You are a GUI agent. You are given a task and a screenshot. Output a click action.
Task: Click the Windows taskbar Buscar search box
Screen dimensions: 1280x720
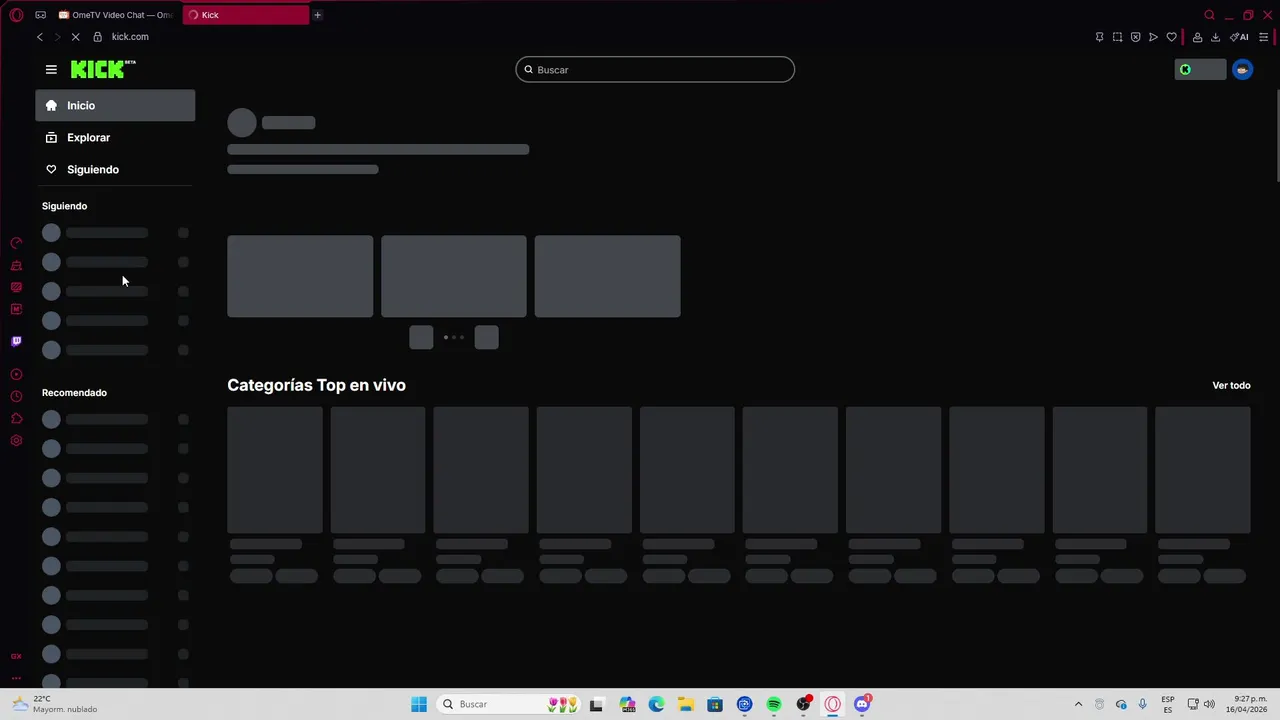(509, 704)
